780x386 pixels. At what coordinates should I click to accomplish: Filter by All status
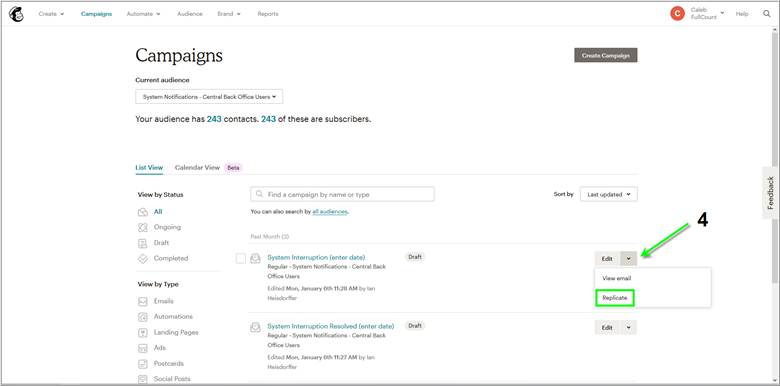coord(158,212)
